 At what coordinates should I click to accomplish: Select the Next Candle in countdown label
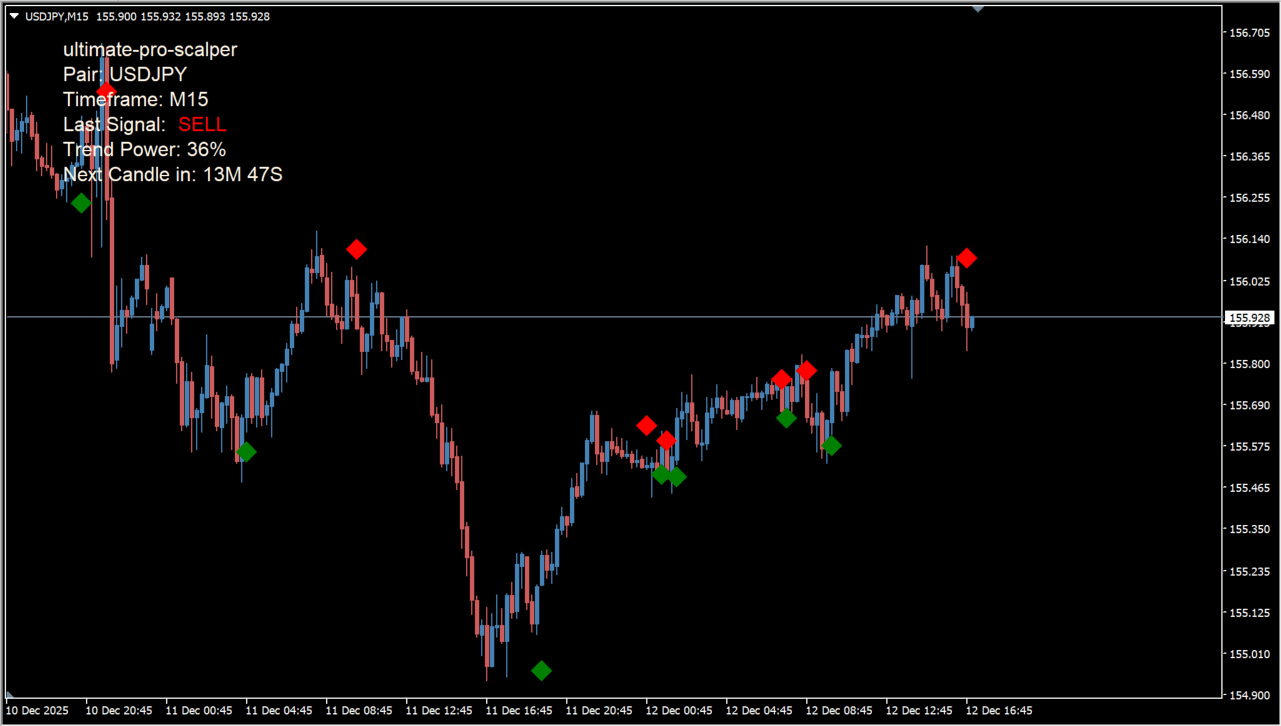pyautogui.click(x=173, y=175)
